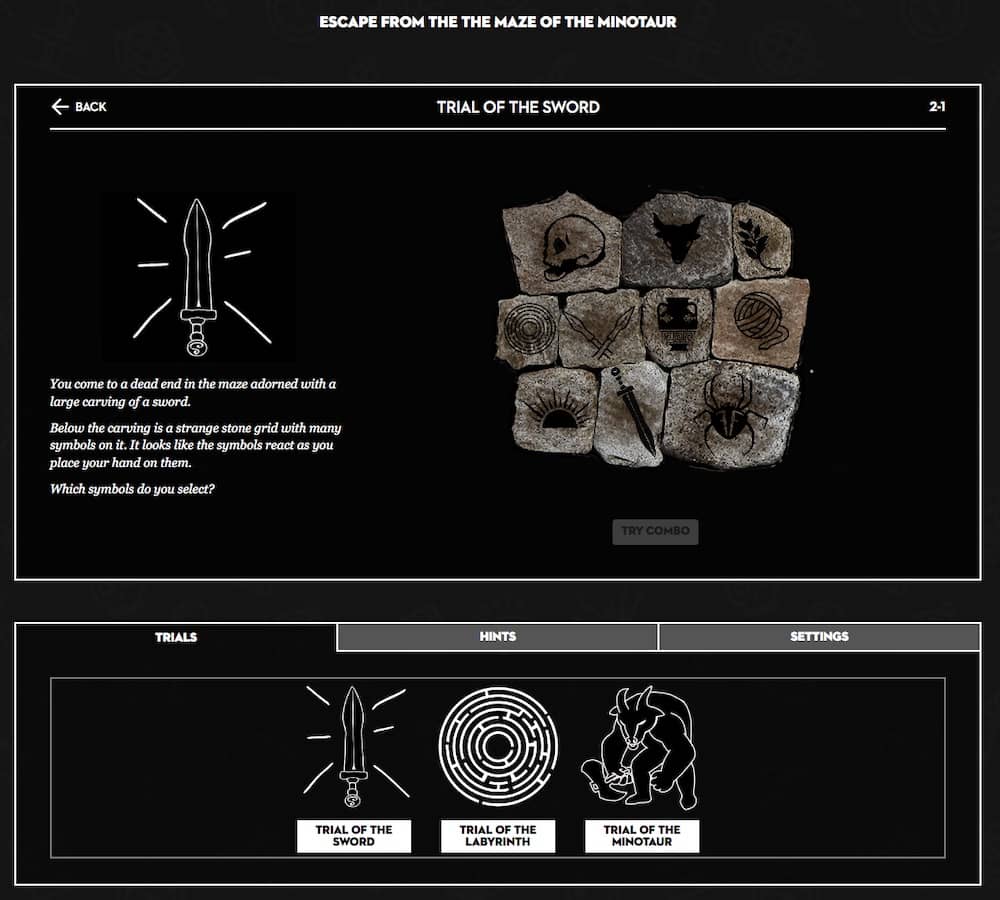Select the minotaur figure icon in Trials panel
This screenshot has width=1000, height=900.
coord(641,747)
